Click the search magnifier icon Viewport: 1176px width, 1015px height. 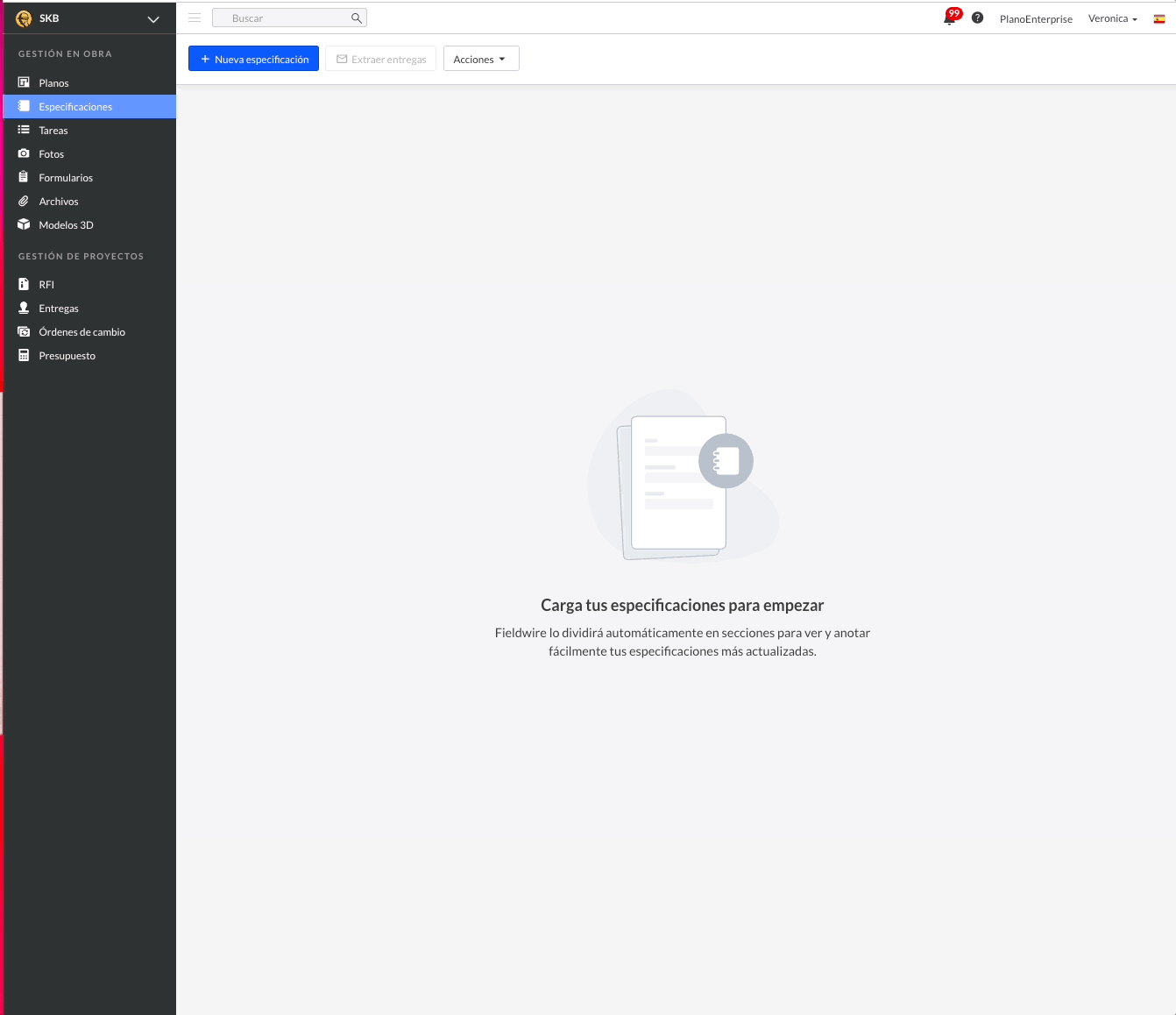[x=356, y=18]
